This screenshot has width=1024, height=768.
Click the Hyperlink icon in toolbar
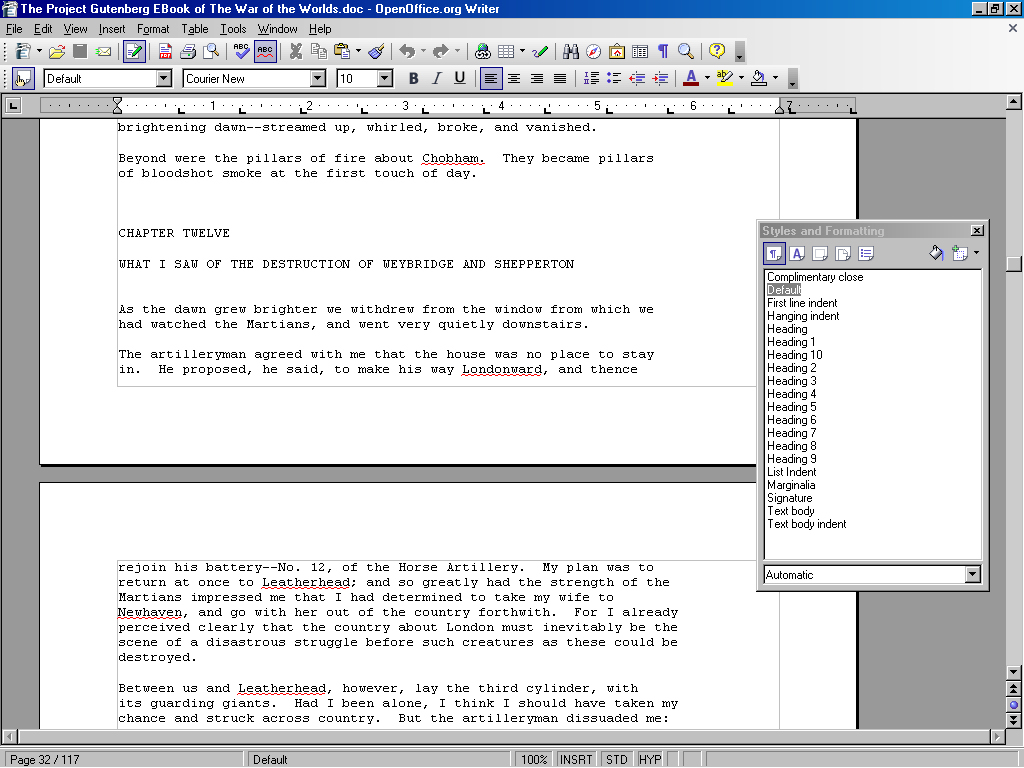[x=483, y=51]
